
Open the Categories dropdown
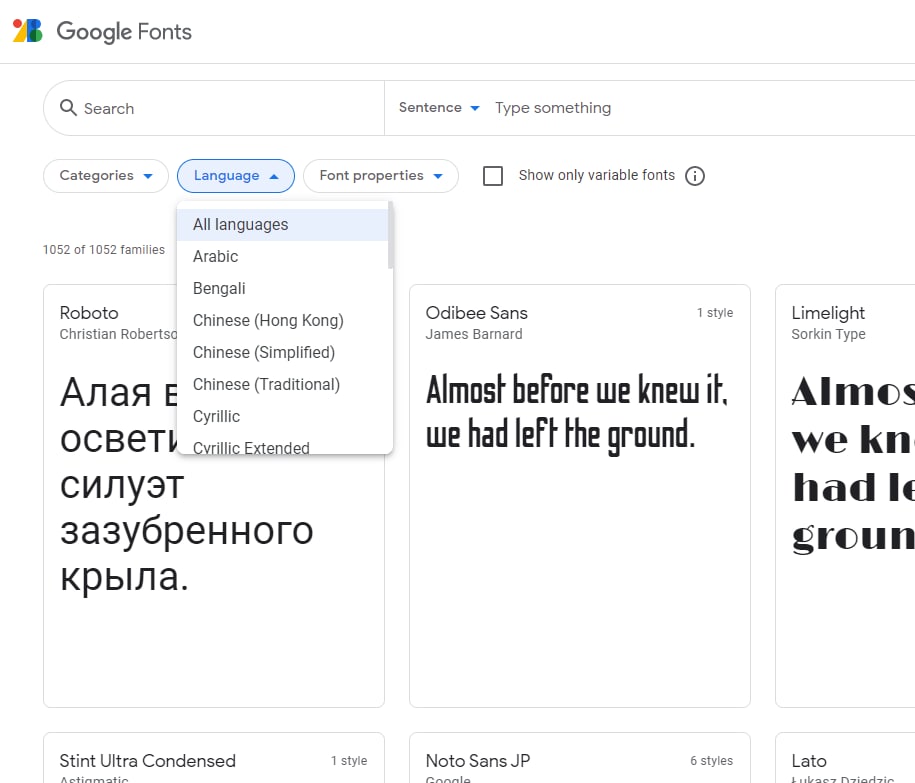pyautogui.click(x=106, y=176)
